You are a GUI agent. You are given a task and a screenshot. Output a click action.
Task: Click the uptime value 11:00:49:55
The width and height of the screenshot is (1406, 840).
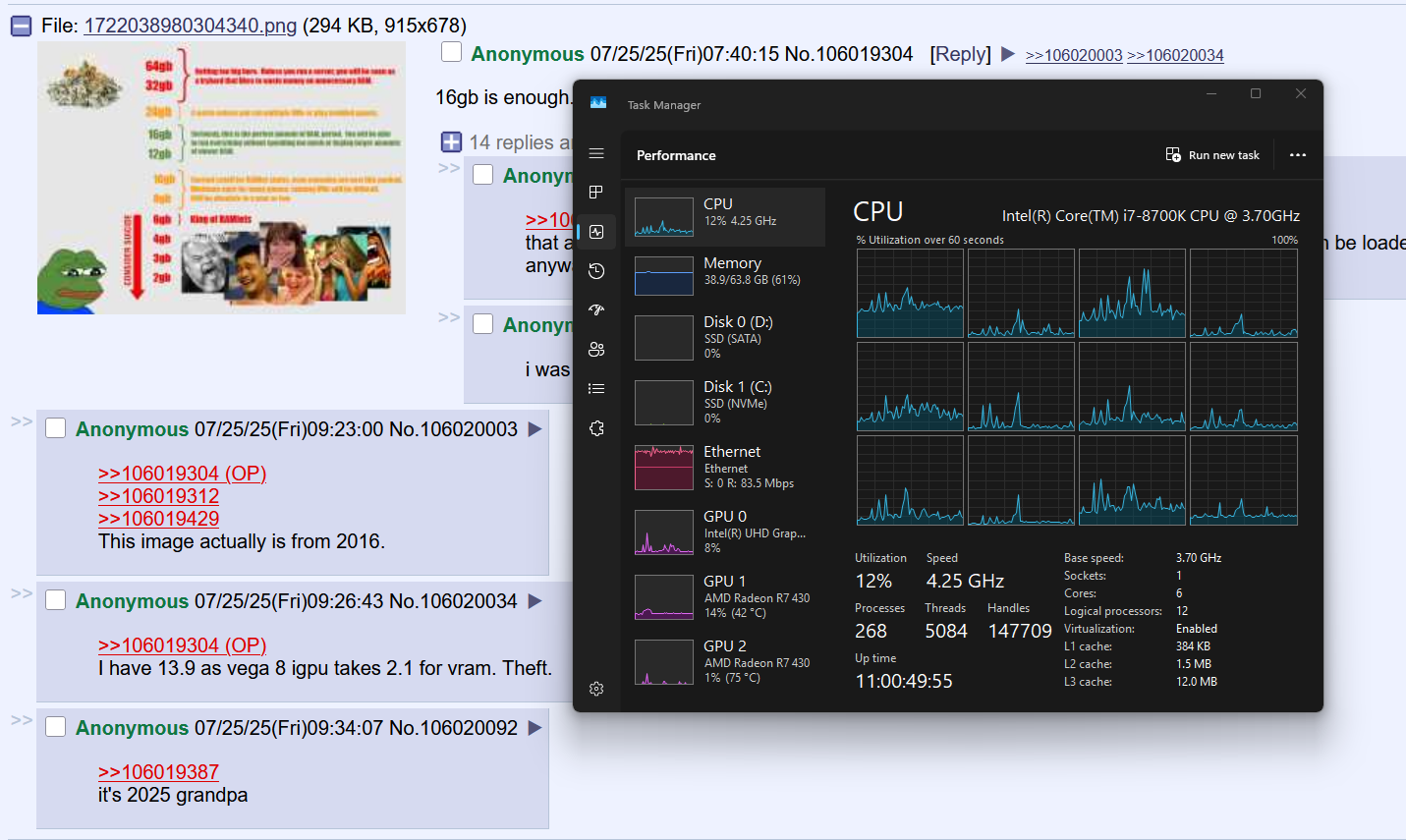click(x=904, y=681)
